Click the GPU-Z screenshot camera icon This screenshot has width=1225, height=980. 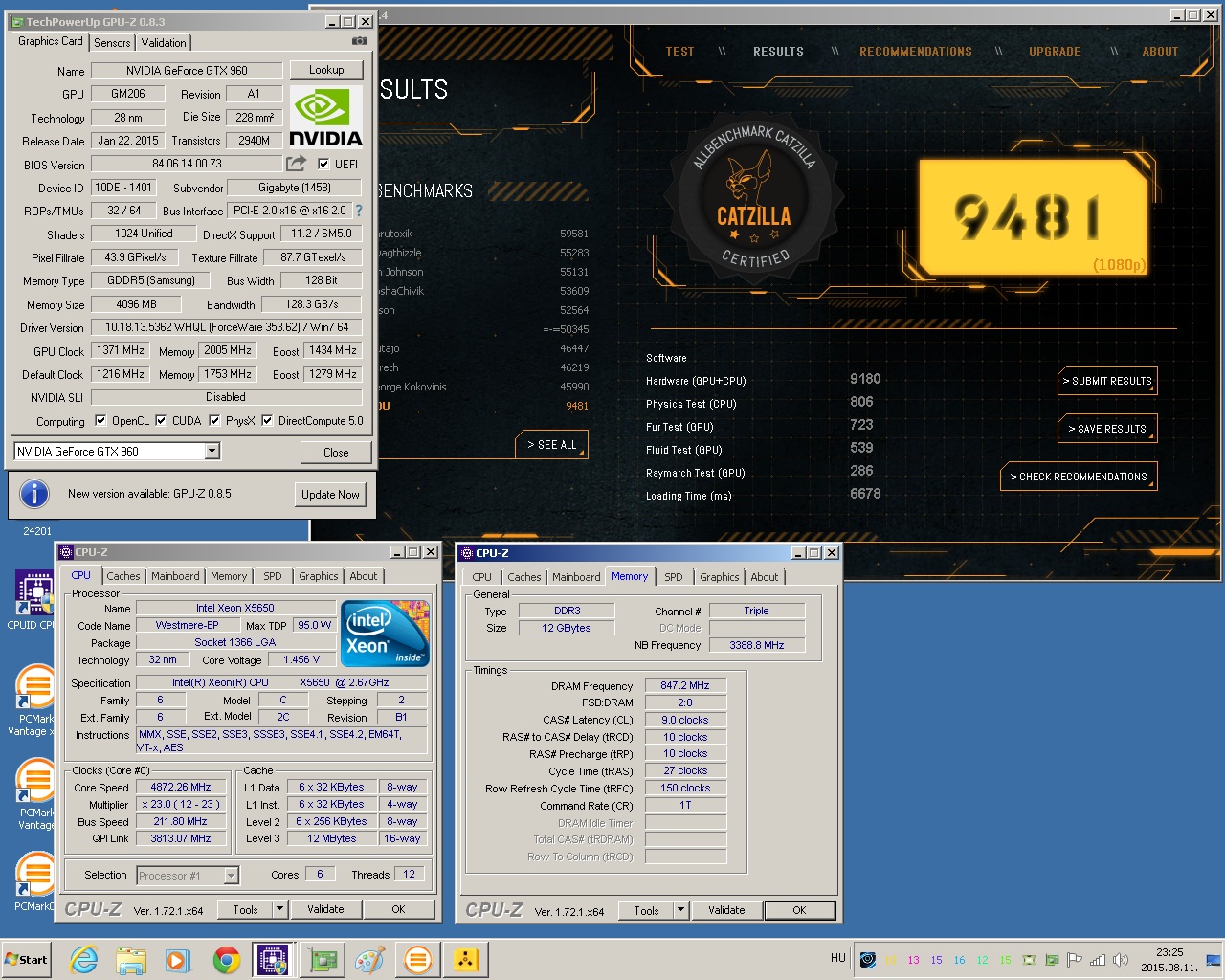point(360,41)
